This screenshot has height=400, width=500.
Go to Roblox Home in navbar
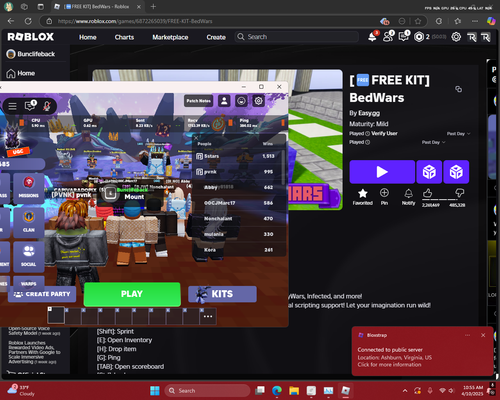click(x=88, y=37)
